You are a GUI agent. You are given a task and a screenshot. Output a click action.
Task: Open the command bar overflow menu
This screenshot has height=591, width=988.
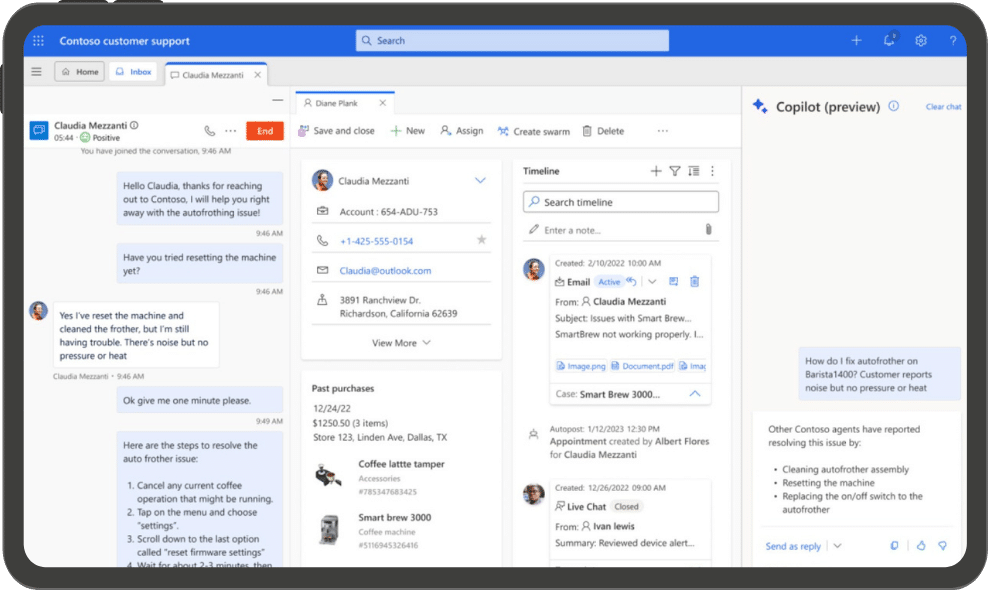click(662, 131)
